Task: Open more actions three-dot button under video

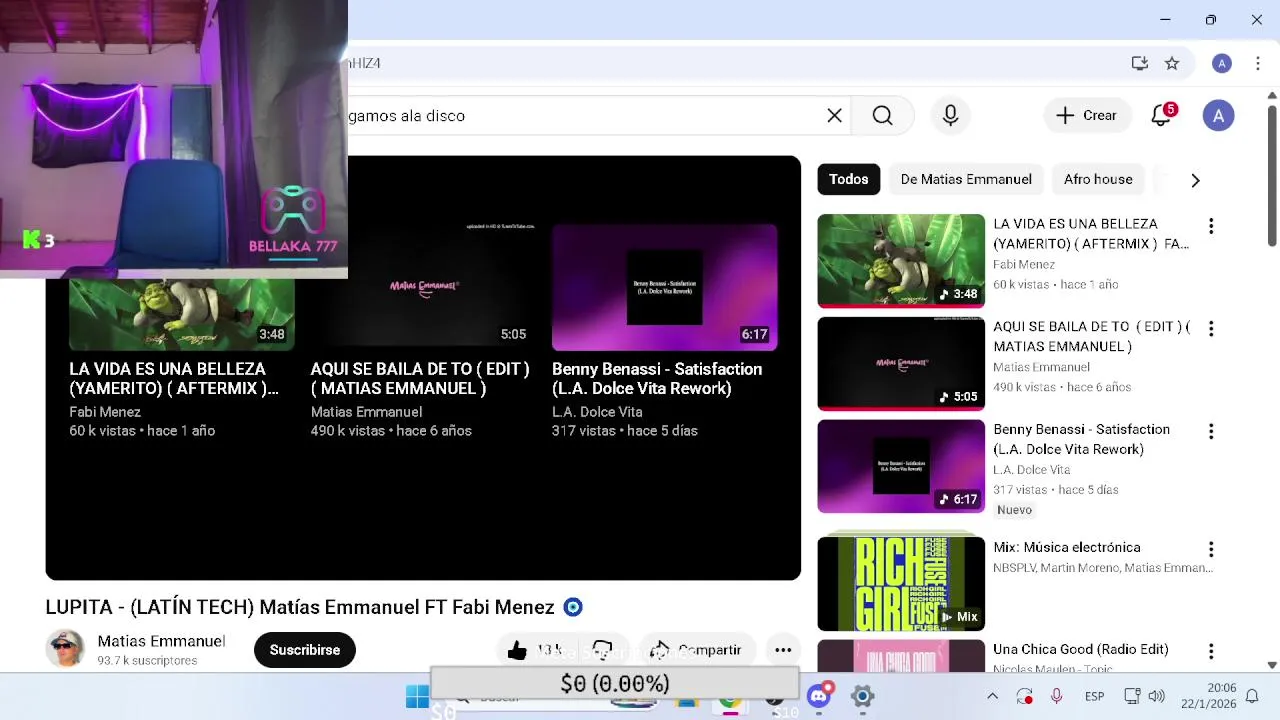Action: click(783, 650)
